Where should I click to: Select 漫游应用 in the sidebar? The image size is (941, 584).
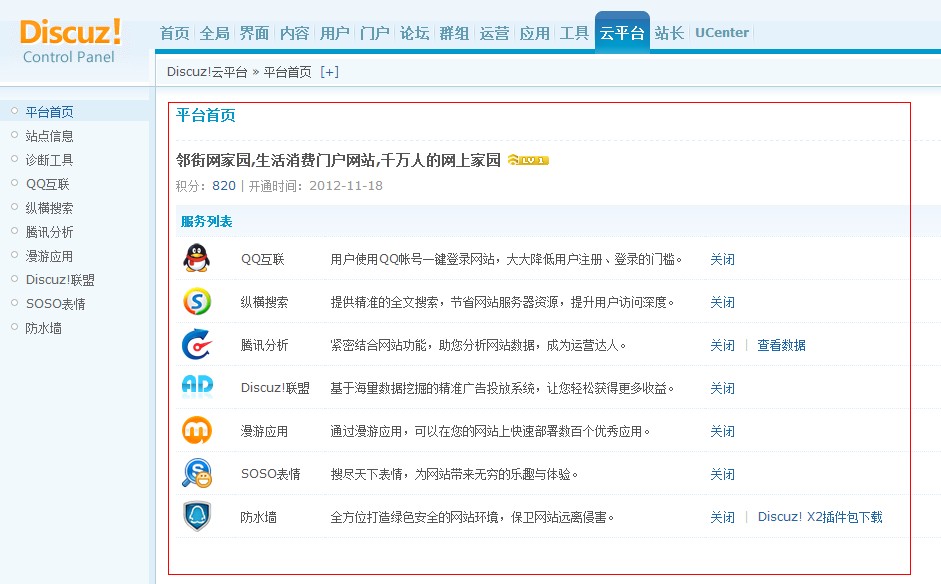click(49, 256)
